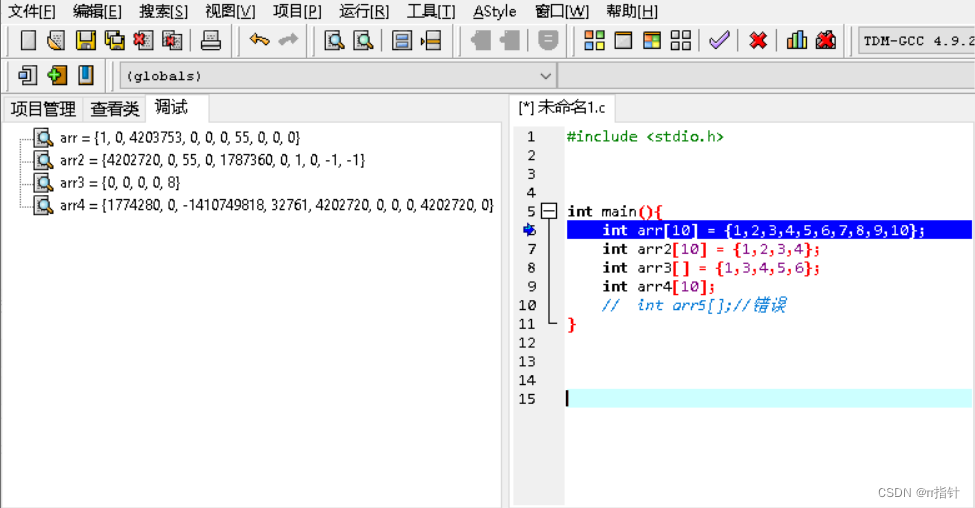
Task: Switch to the 查看类 tab
Action: tap(114, 109)
